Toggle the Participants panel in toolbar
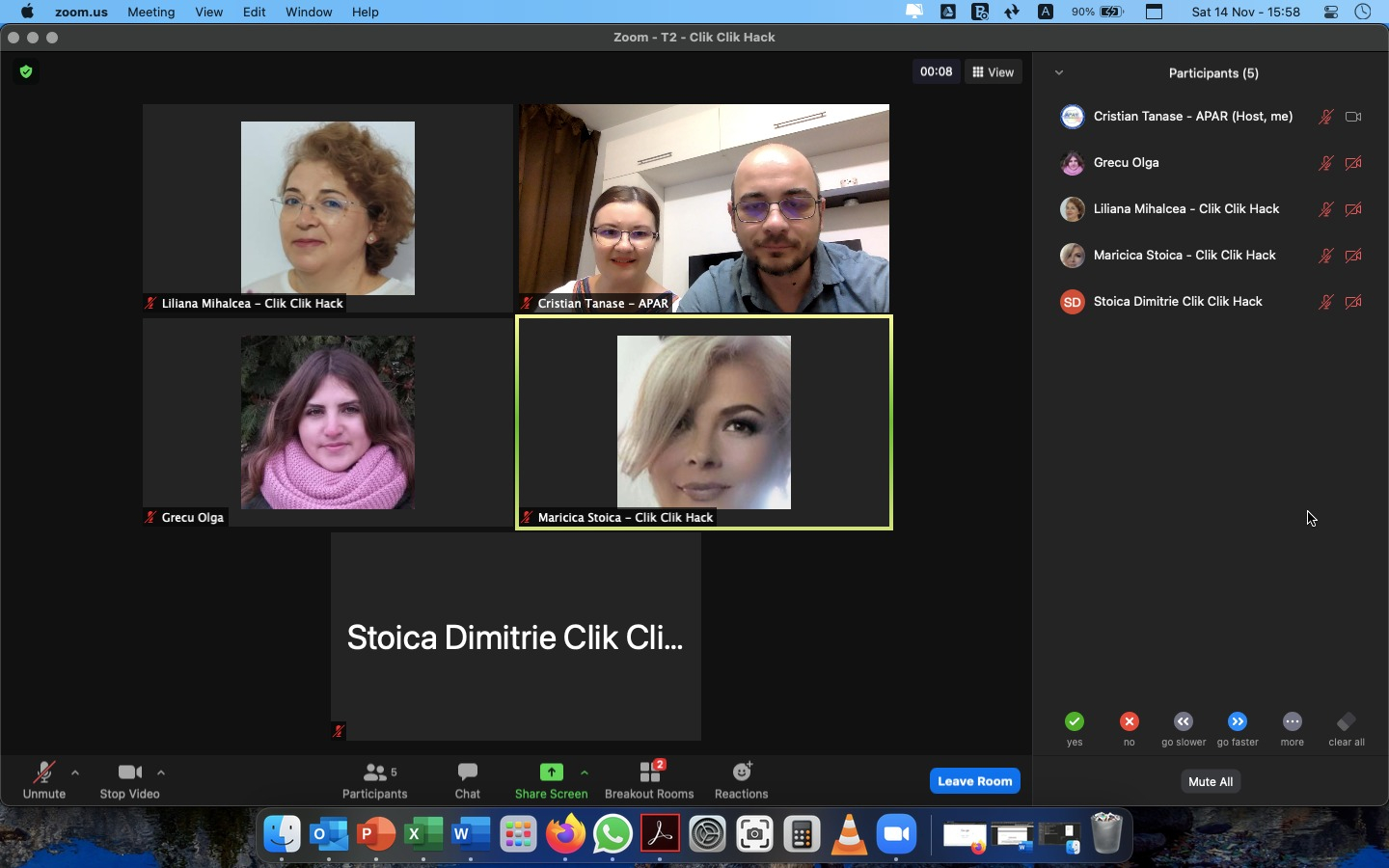Viewport: 1389px width, 868px height. [x=375, y=780]
